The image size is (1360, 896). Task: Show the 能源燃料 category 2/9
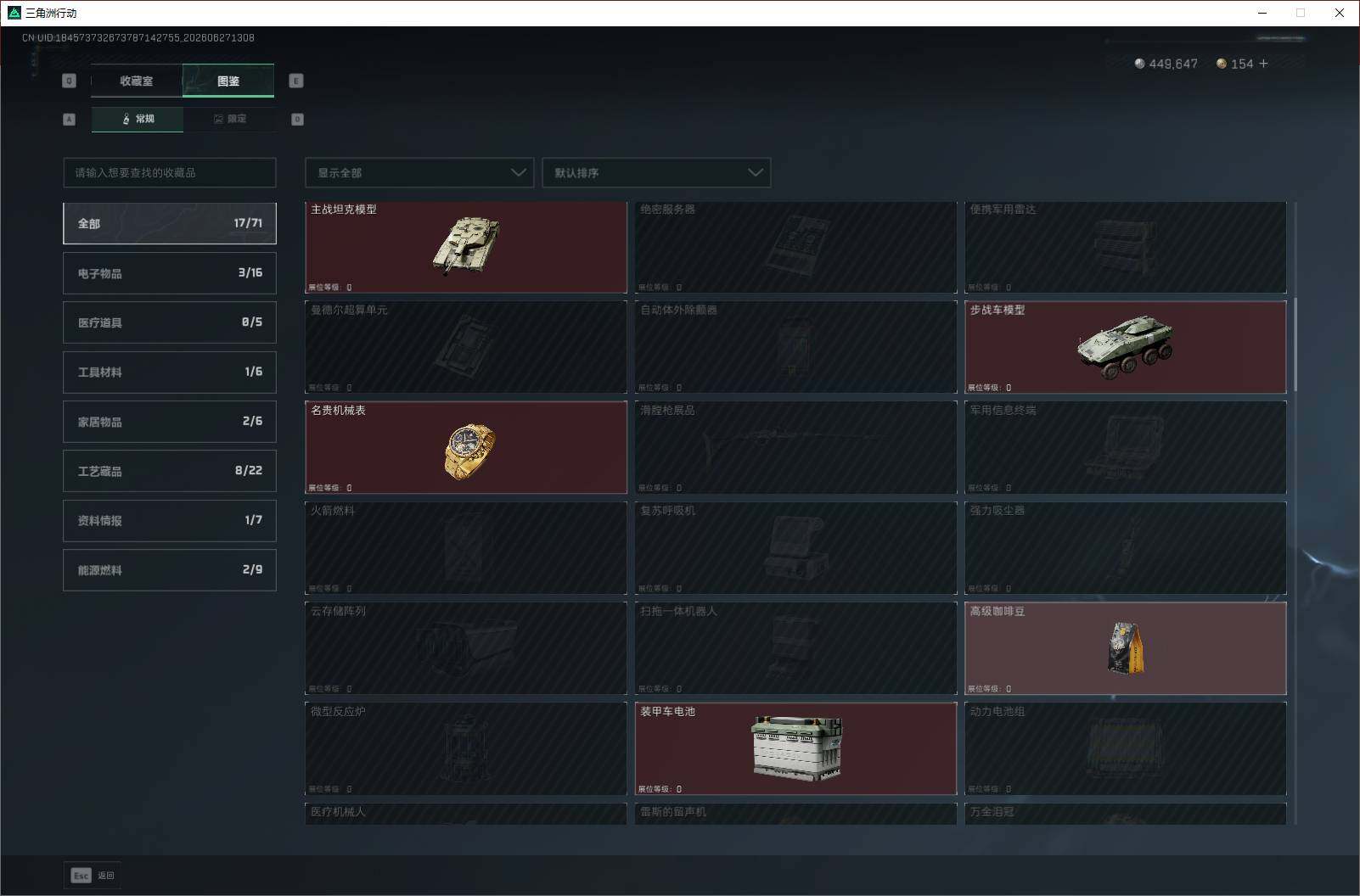point(170,570)
